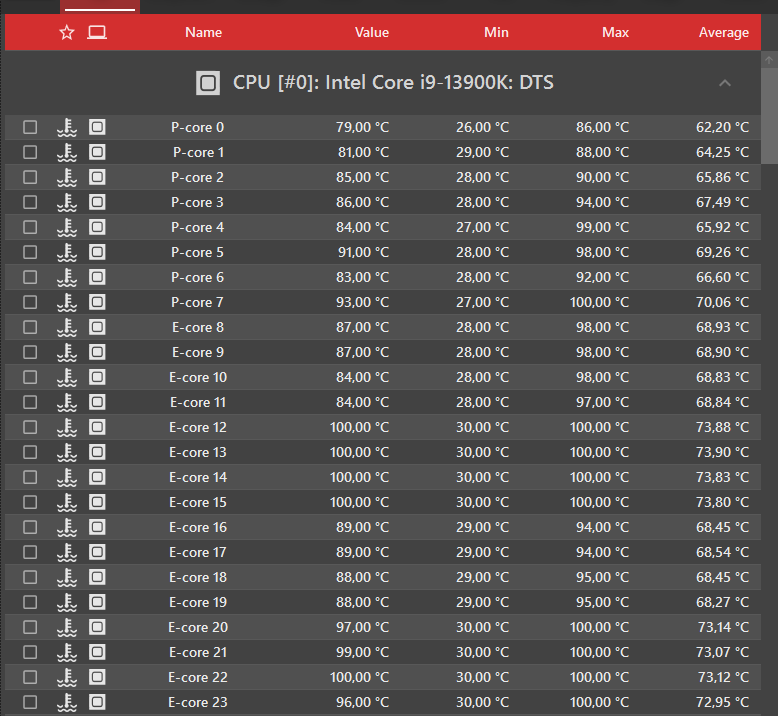The width and height of the screenshot is (778, 716).
Task: Select the E-core 22 sensor name
Action: tap(197, 677)
